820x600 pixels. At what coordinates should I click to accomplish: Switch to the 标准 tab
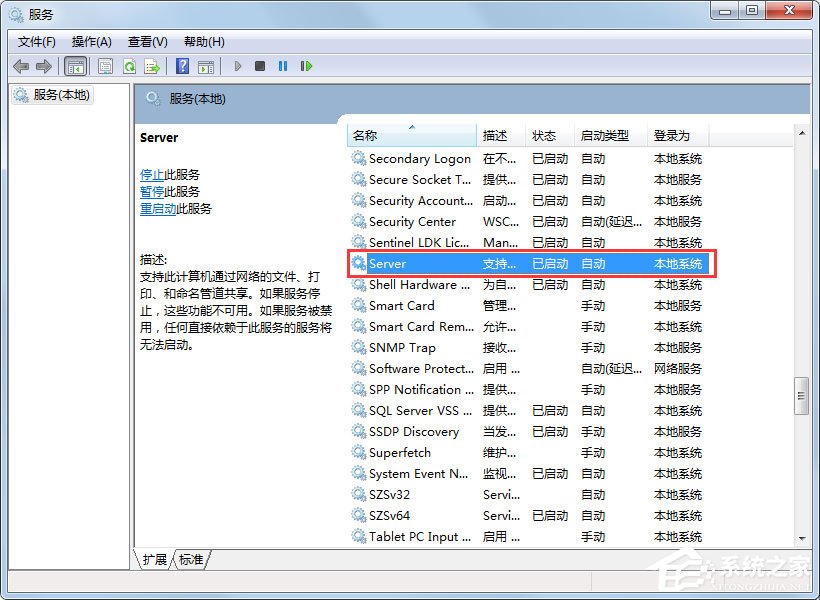190,560
